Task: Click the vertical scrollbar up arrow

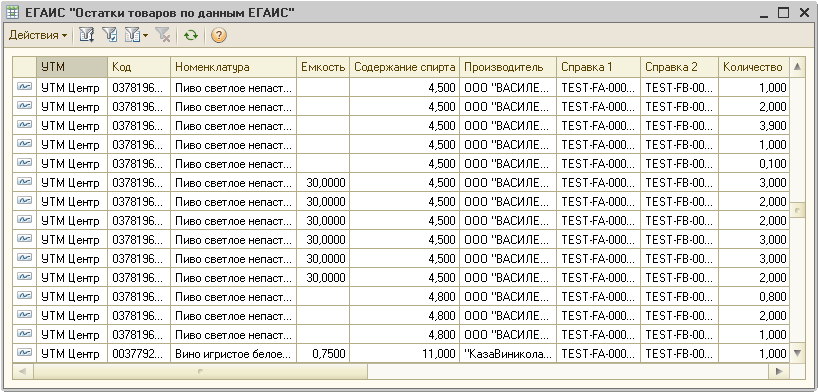Action: pos(797,67)
